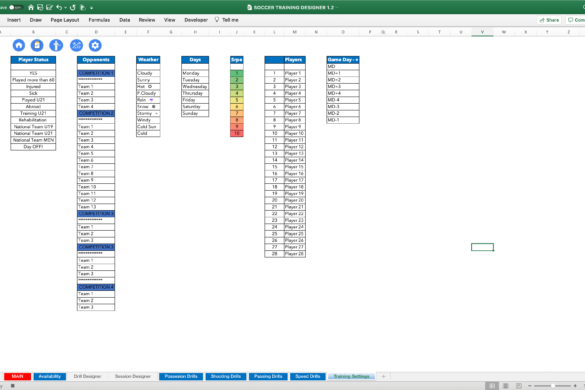Click the blue chart/tactics round icon

click(76, 46)
